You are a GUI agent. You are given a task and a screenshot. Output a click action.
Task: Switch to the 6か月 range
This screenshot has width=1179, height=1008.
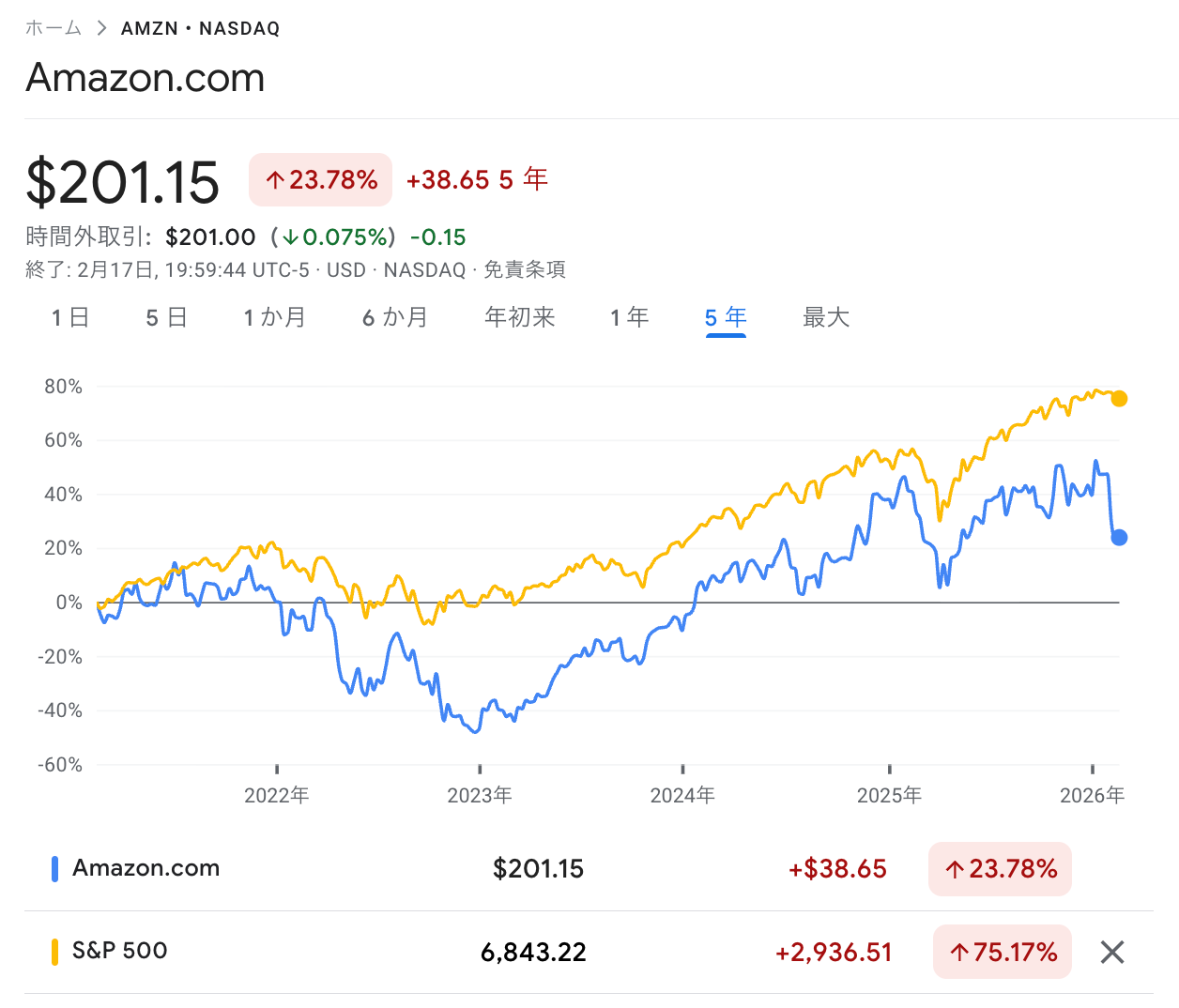[x=395, y=318]
